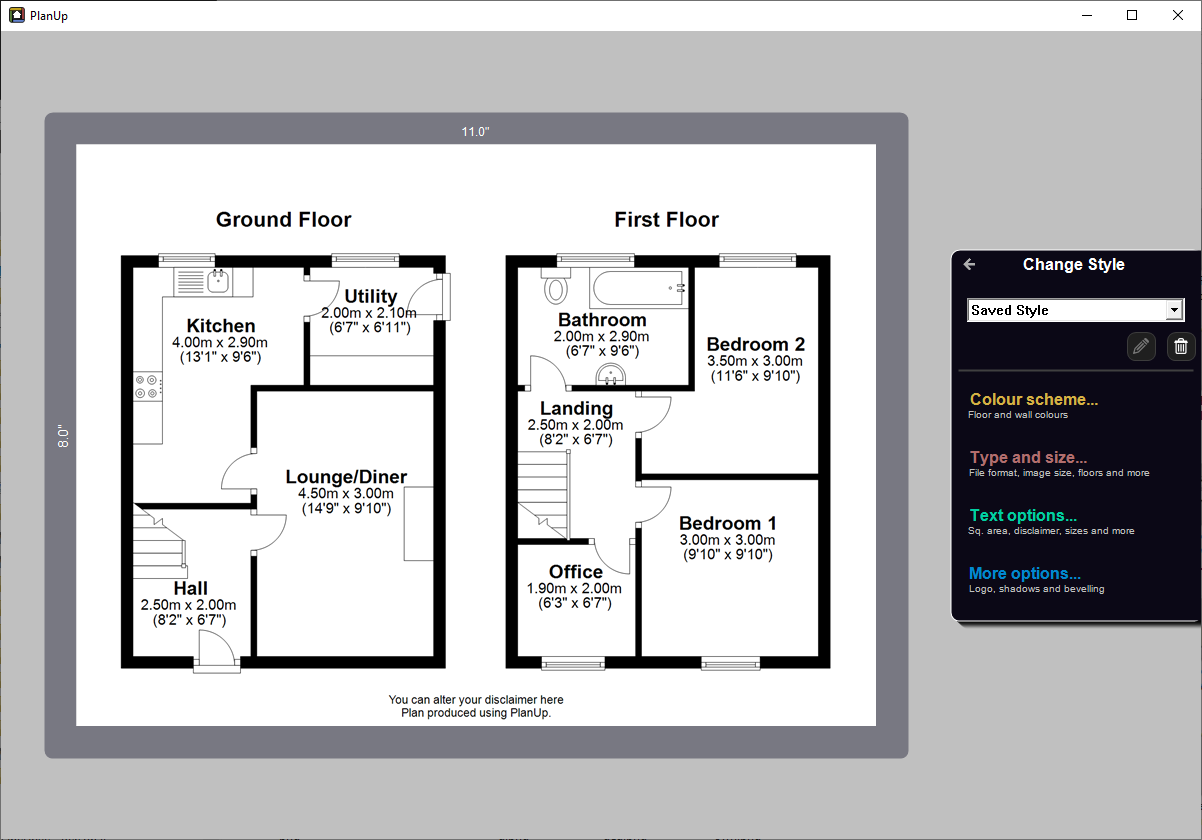Click the bathtub symbol in Bathroom
Viewport: 1202px width, 840px height.
click(x=639, y=288)
